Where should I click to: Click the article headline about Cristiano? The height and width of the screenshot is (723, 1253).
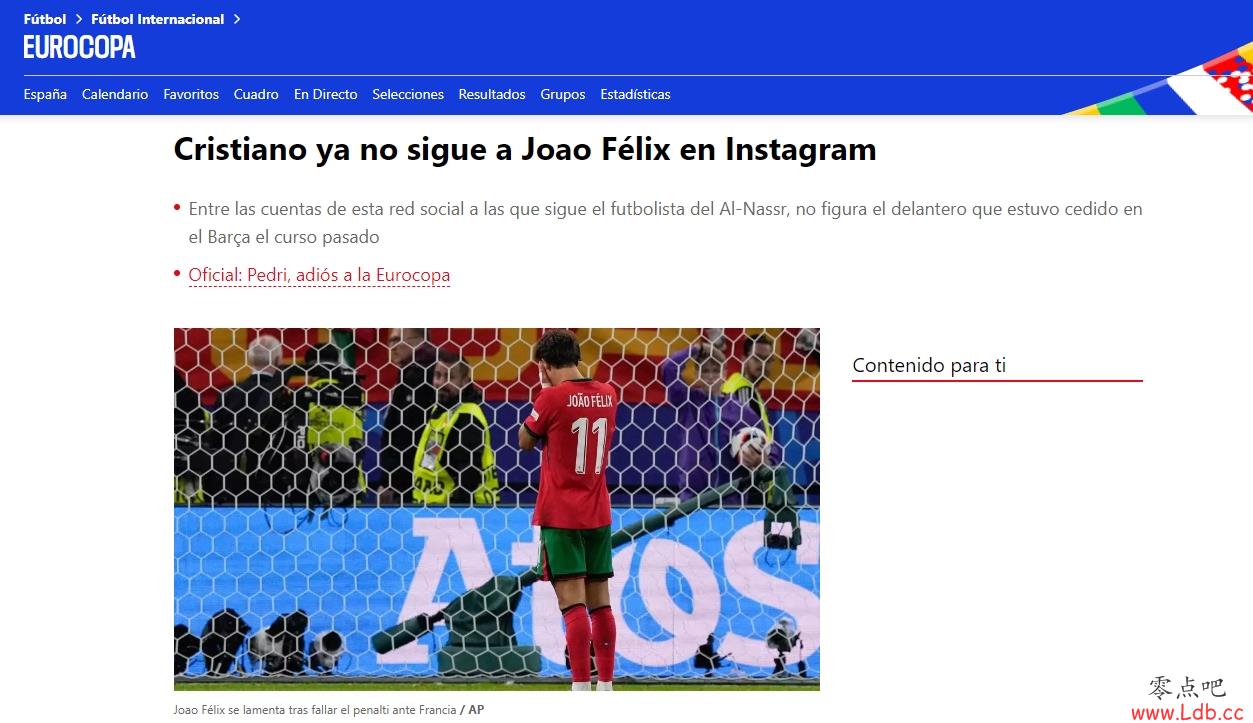[525, 149]
